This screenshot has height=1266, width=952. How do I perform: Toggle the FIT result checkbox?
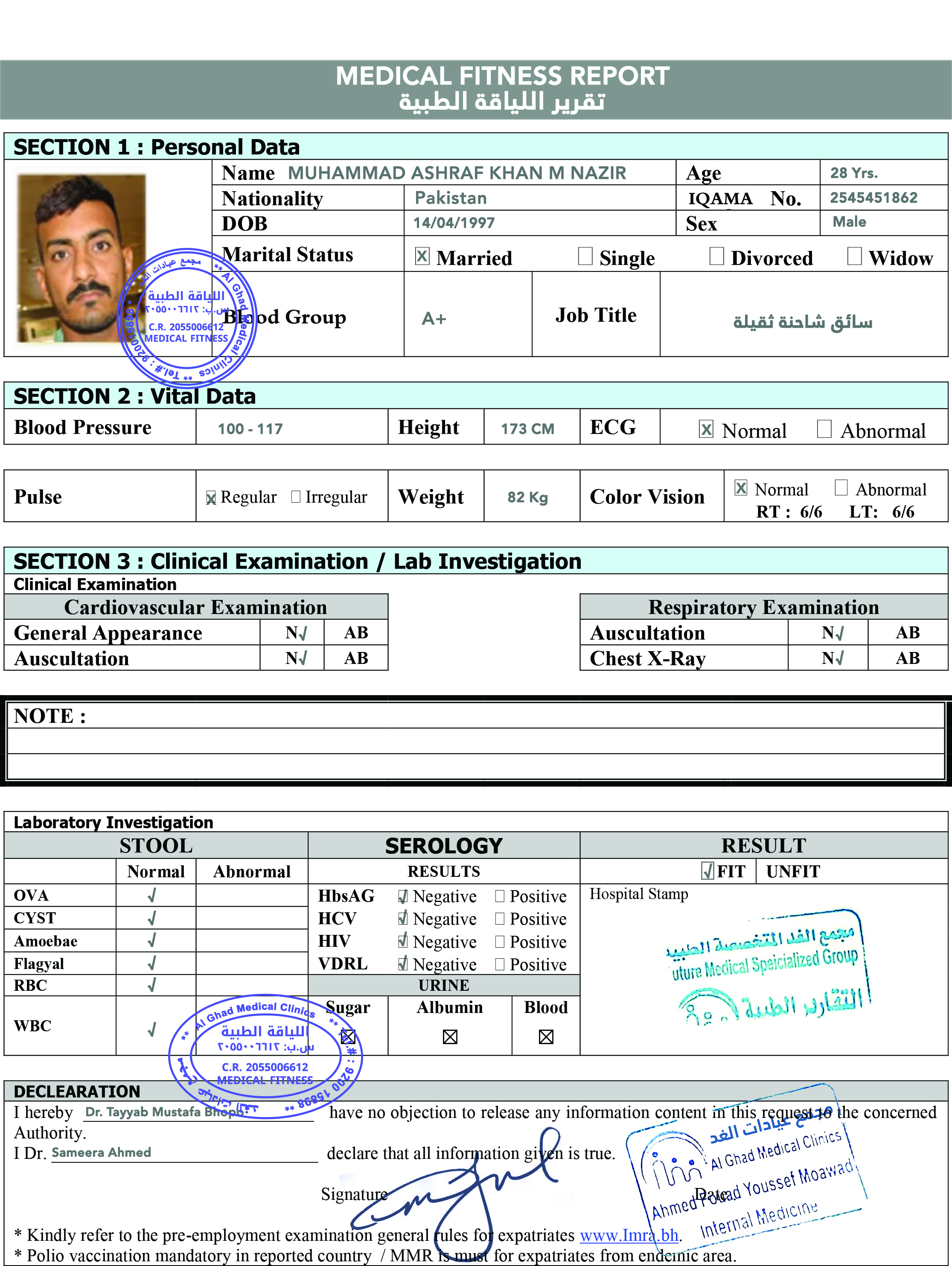click(707, 871)
